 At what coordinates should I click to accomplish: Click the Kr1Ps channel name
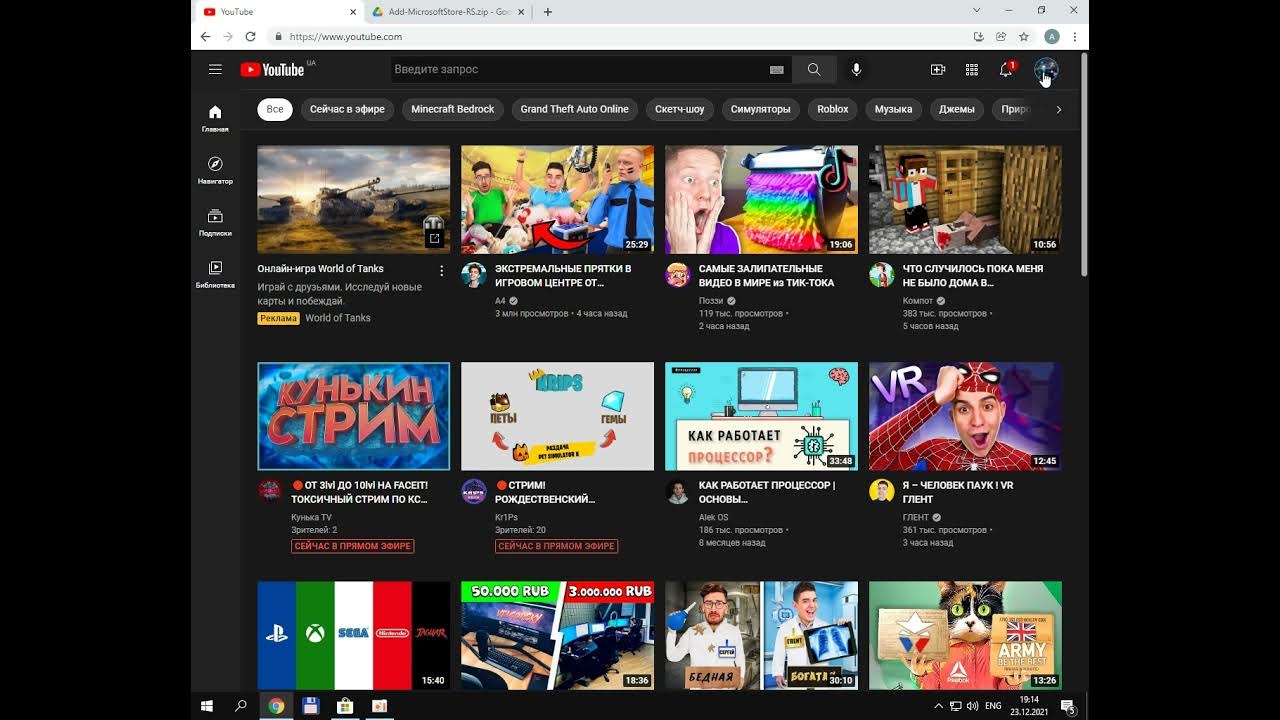[506, 517]
